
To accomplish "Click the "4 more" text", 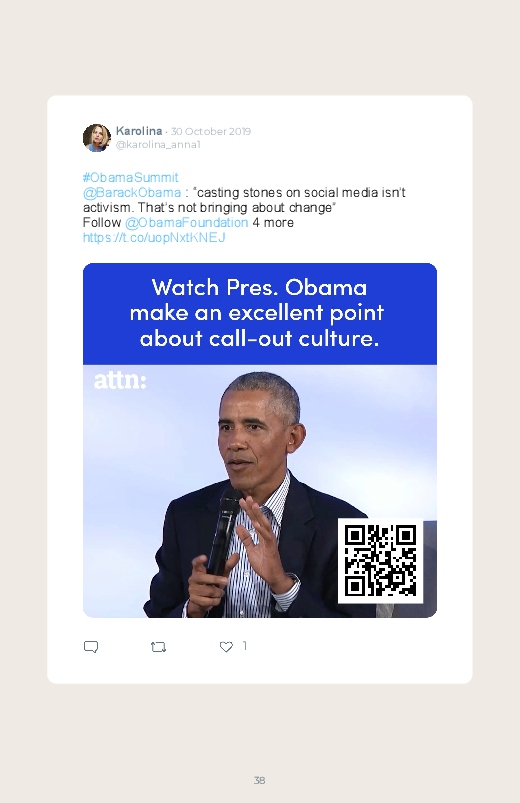I will [273, 223].
